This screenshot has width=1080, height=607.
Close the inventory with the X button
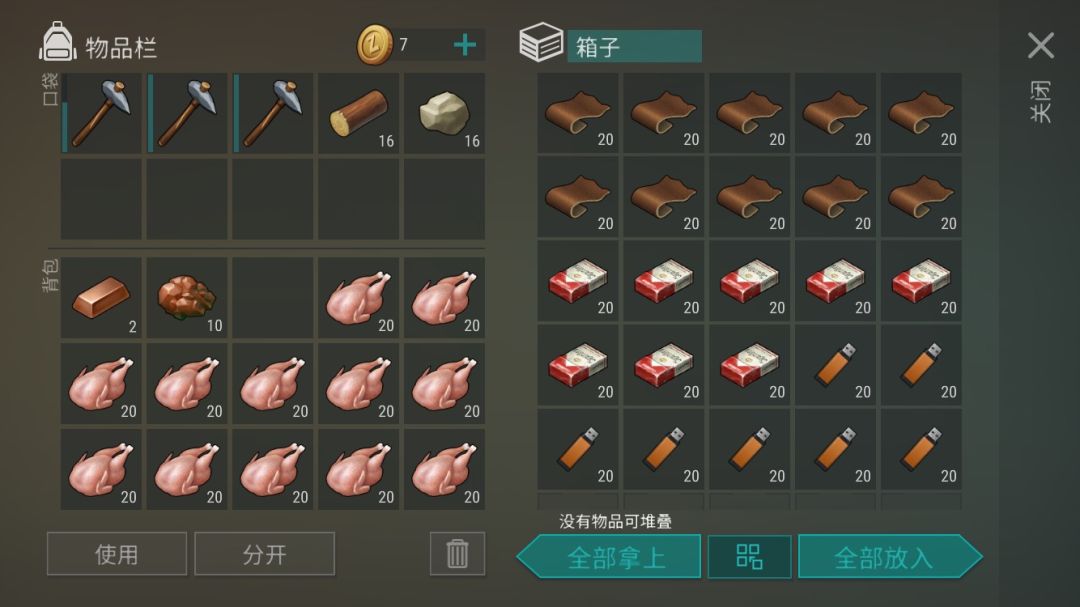[1041, 45]
